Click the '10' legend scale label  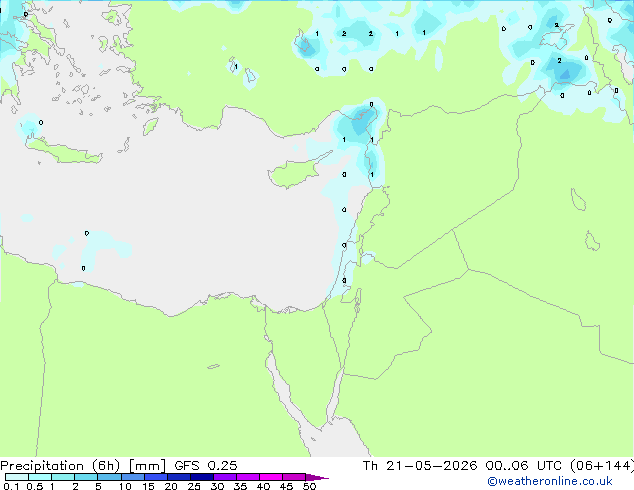click(x=125, y=486)
